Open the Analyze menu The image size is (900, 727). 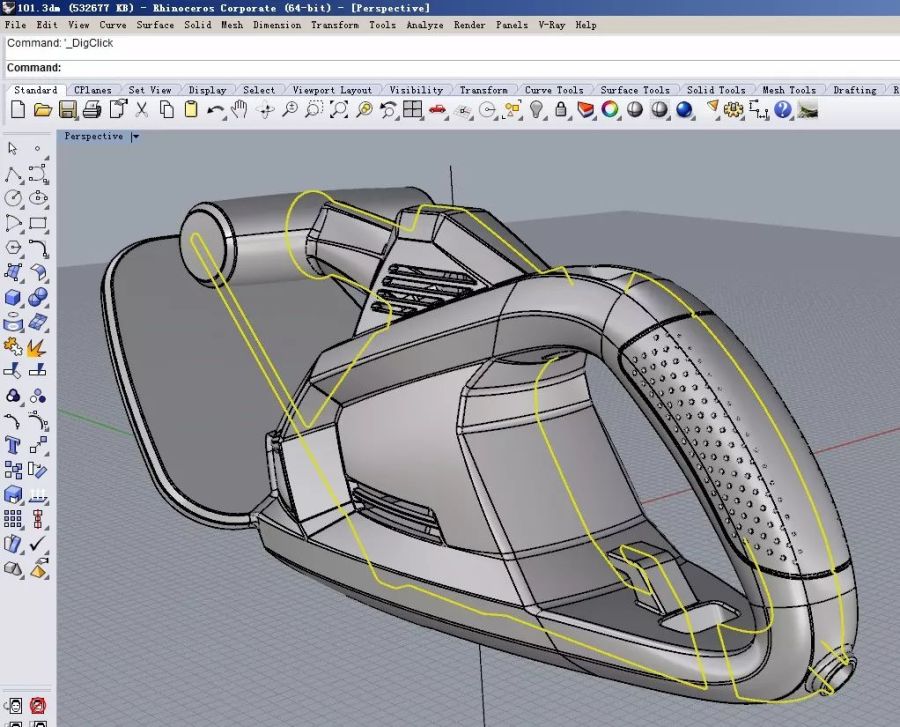[425, 25]
